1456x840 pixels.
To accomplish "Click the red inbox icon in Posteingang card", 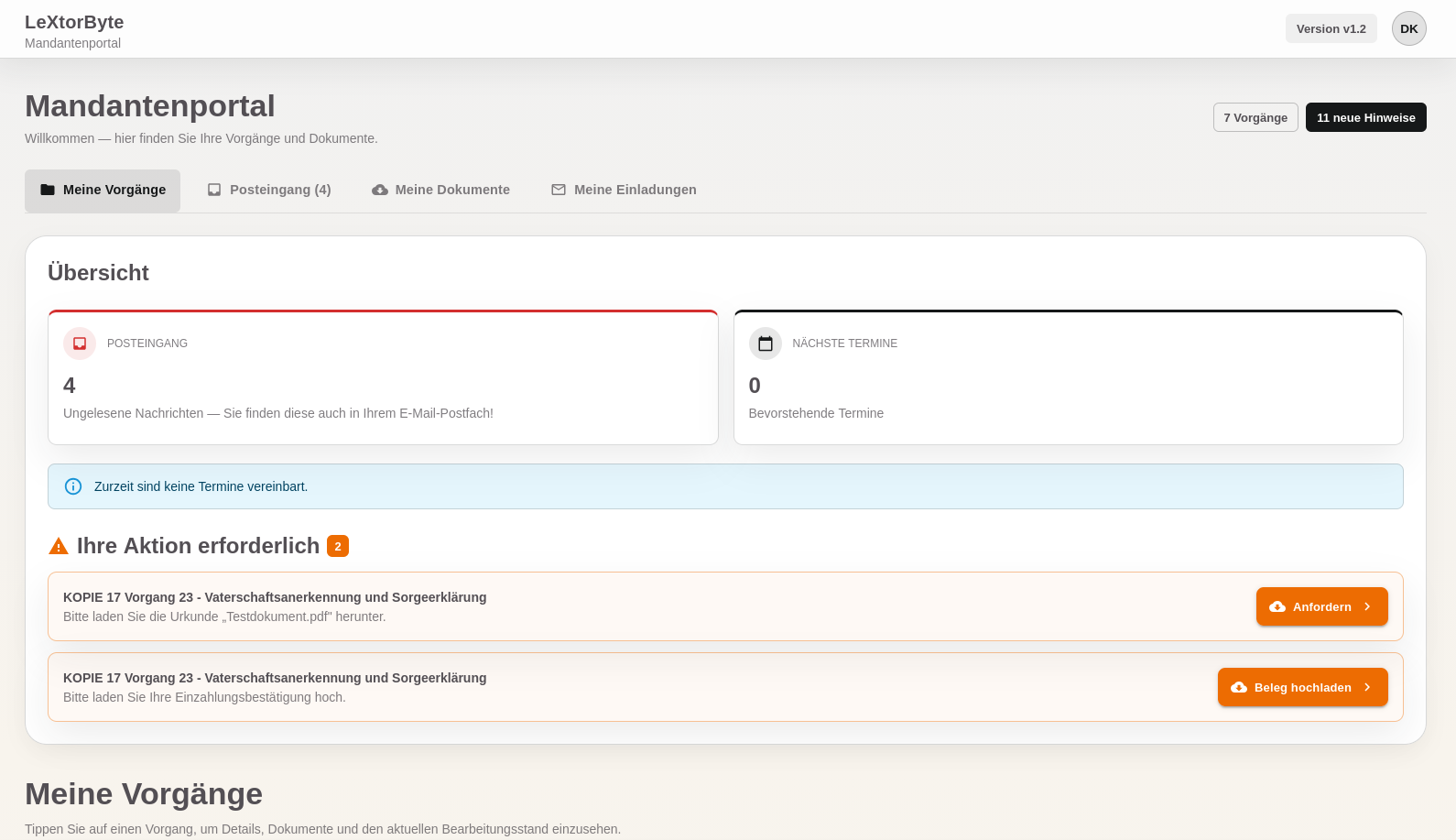I will tap(80, 344).
